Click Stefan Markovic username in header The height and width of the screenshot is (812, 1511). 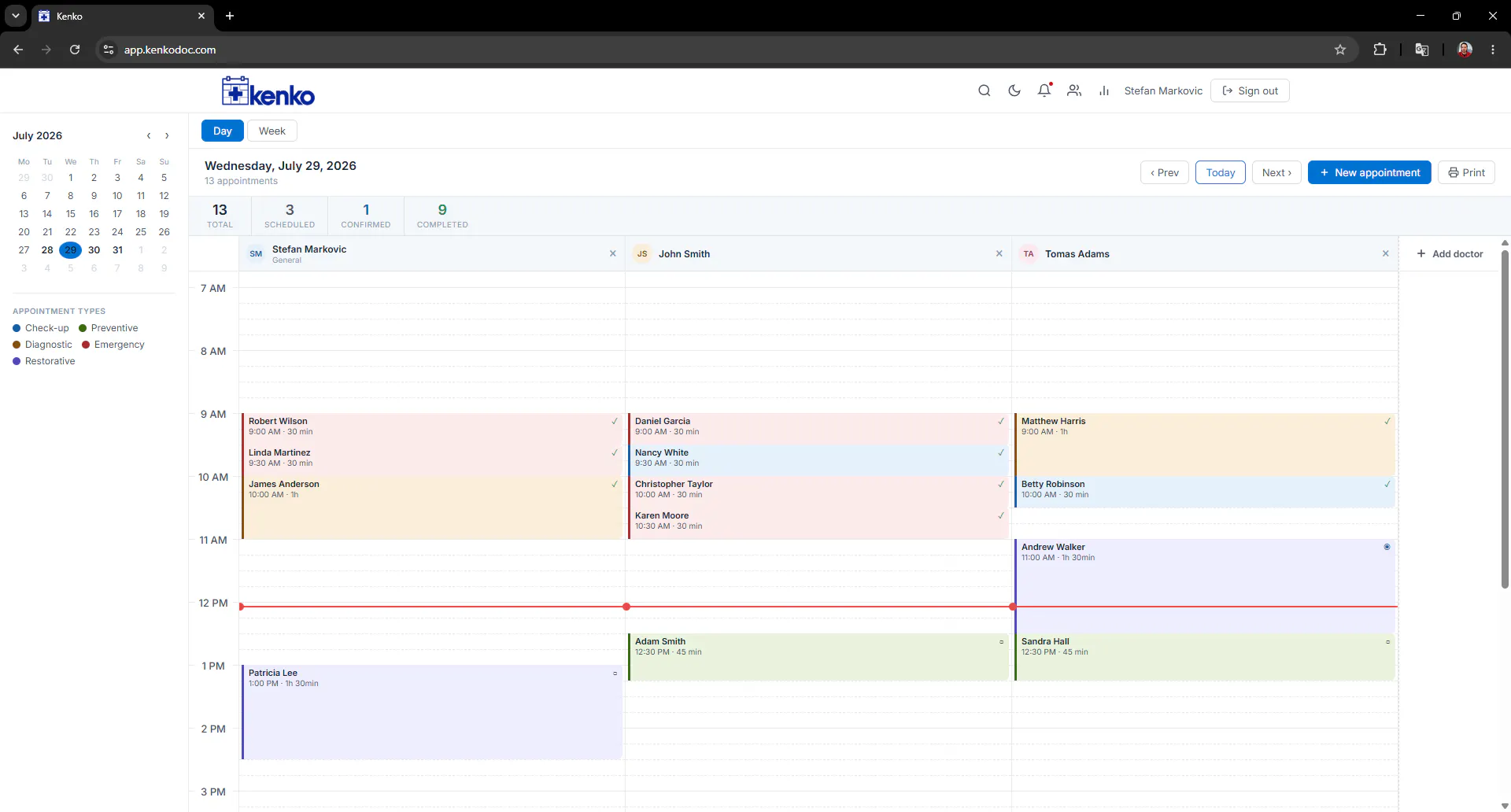(x=1163, y=90)
